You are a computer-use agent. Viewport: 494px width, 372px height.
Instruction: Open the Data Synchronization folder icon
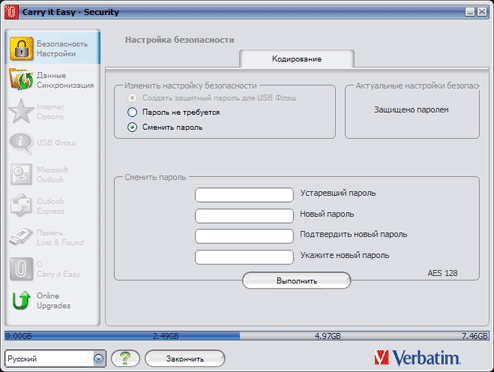click(21, 80)
